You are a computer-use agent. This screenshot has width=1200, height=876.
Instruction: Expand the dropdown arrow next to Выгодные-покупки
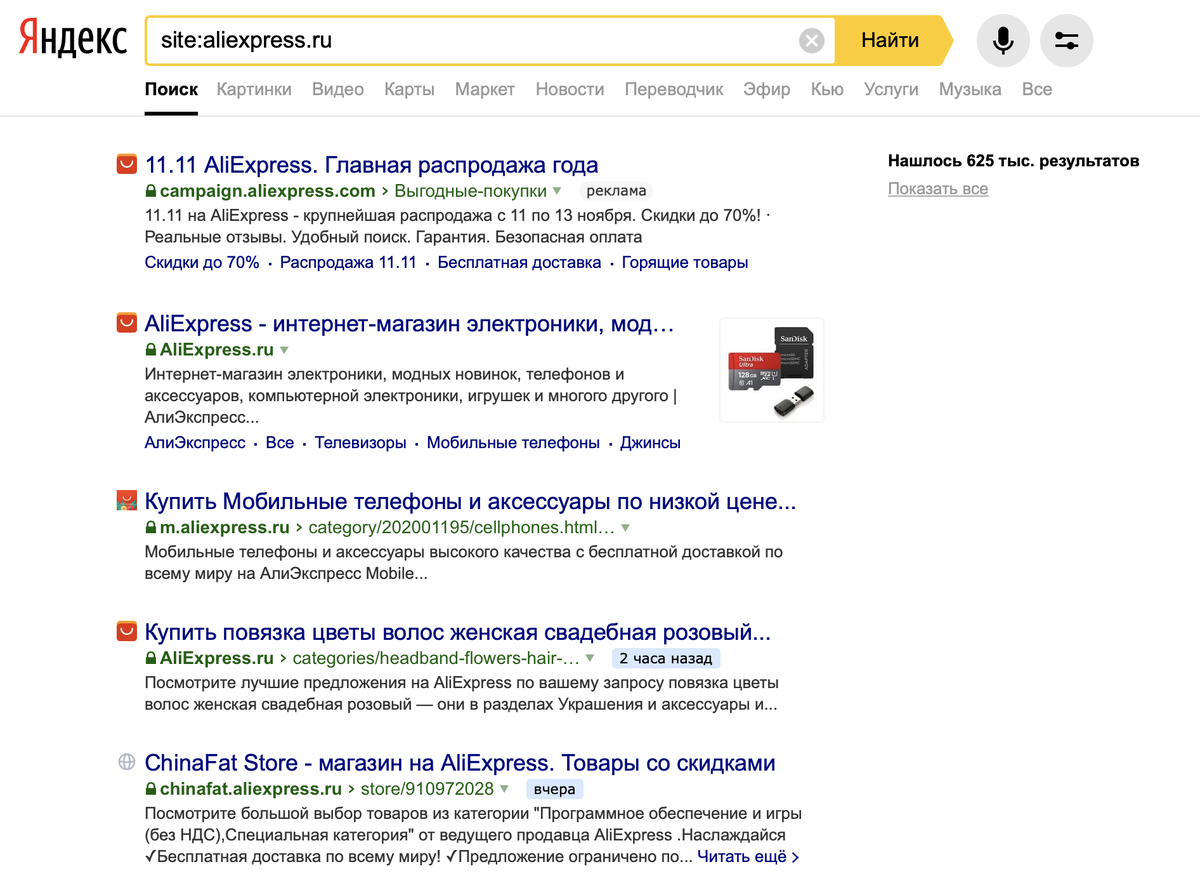(558, 191)
